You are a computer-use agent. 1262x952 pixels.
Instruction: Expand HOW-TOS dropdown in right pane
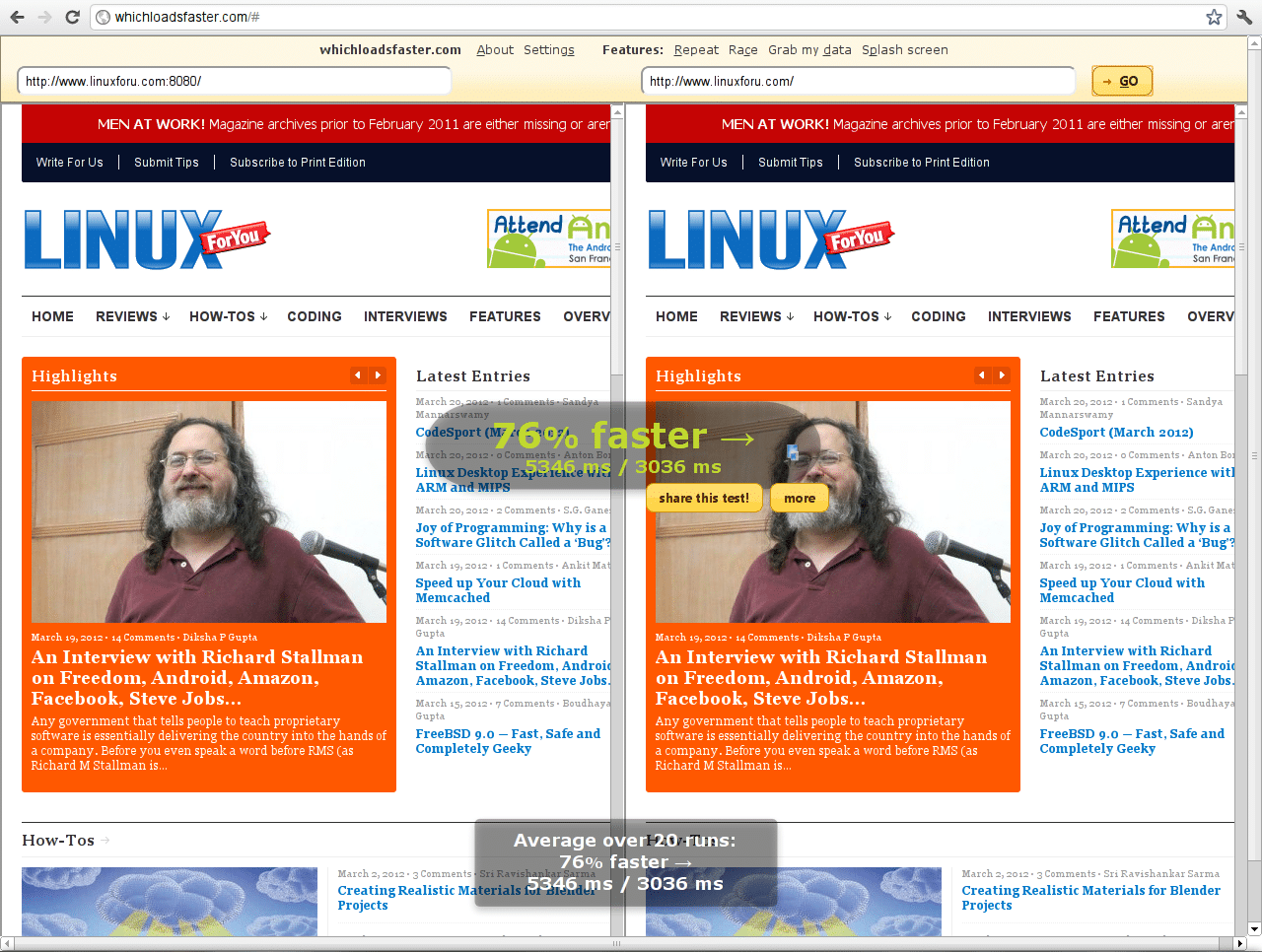click(x=852, y=316)
